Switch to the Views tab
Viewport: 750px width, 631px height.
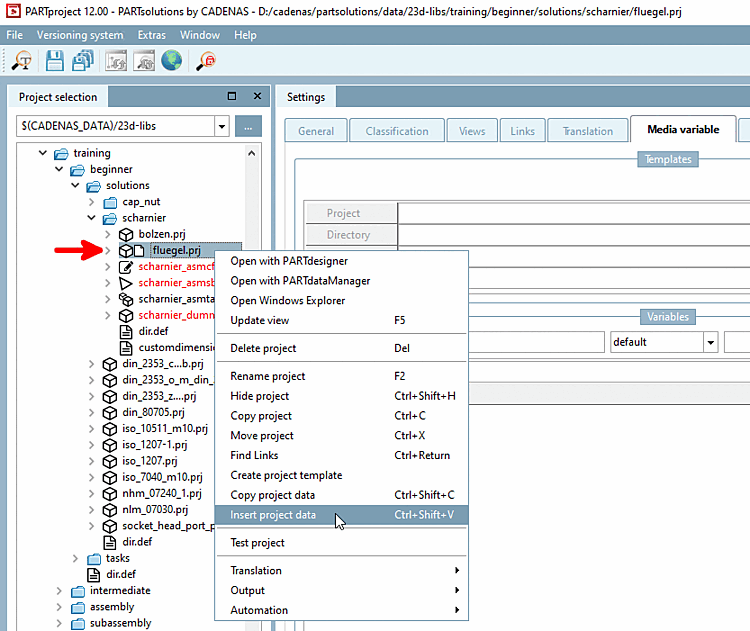(472, 131)
